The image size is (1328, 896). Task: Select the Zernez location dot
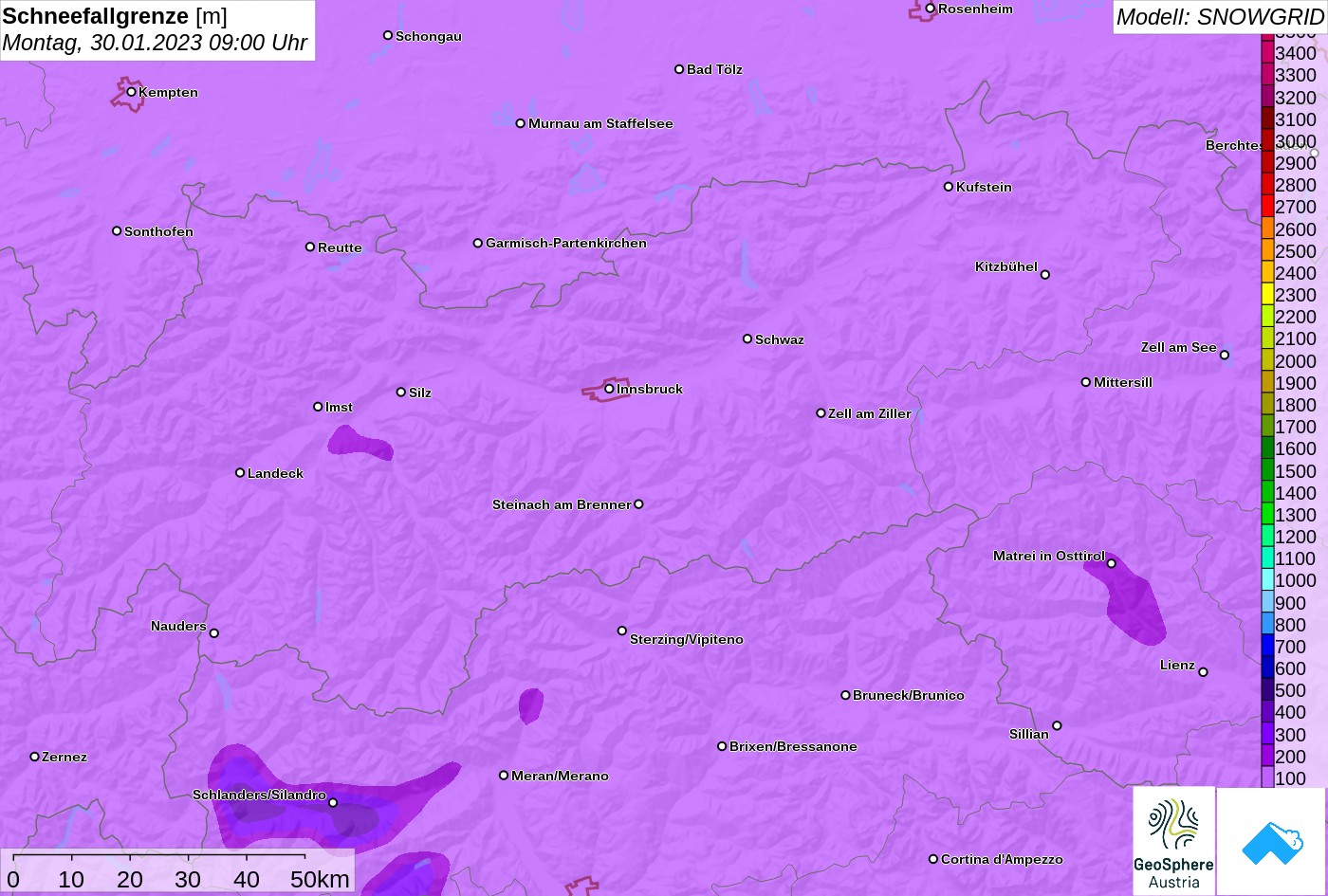click(35, 757)
